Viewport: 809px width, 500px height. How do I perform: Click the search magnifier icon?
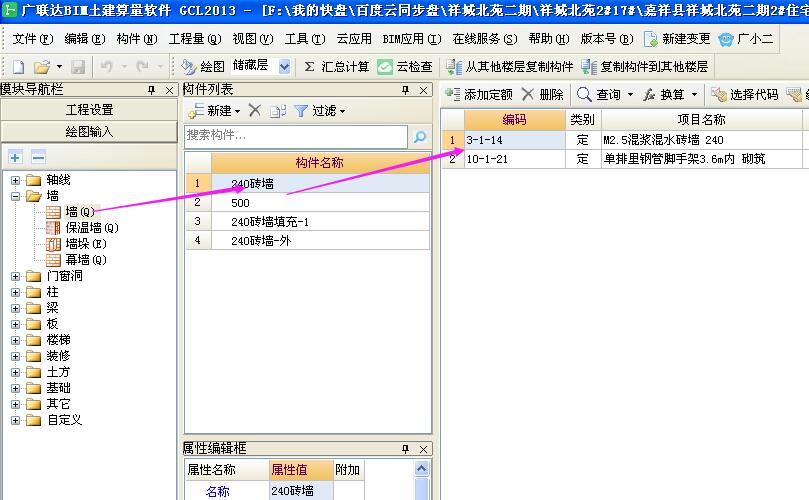pyautogui.click(x=420, y=136)
